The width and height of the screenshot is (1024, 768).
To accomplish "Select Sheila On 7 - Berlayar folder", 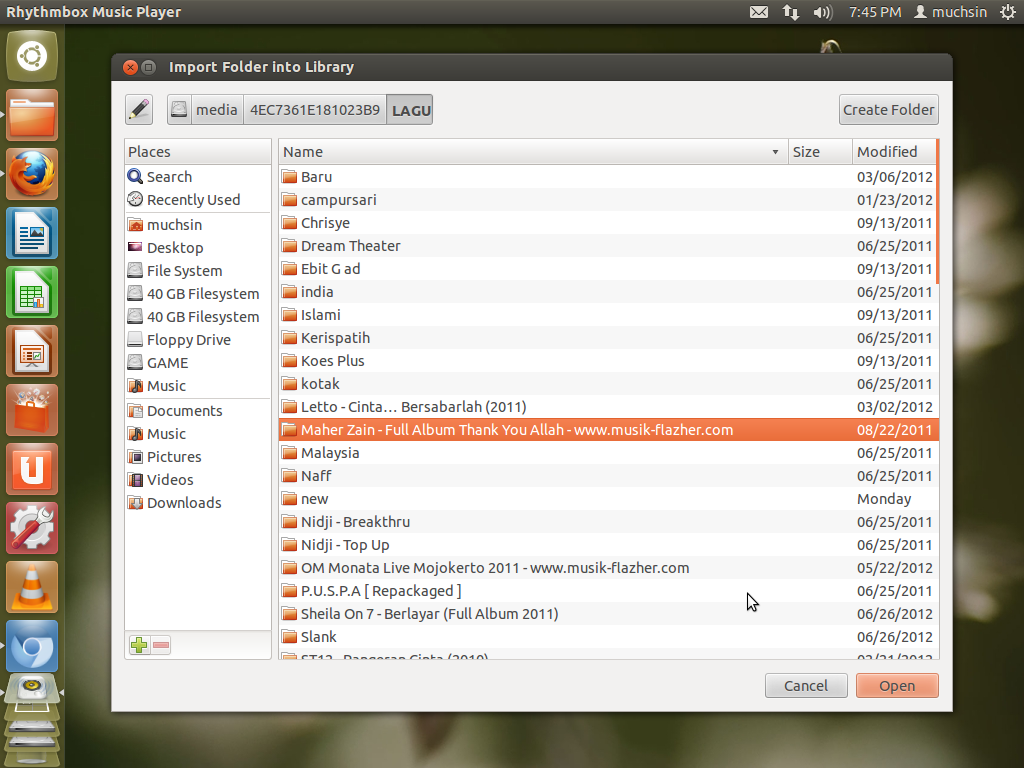I will (x=607, y=614).
